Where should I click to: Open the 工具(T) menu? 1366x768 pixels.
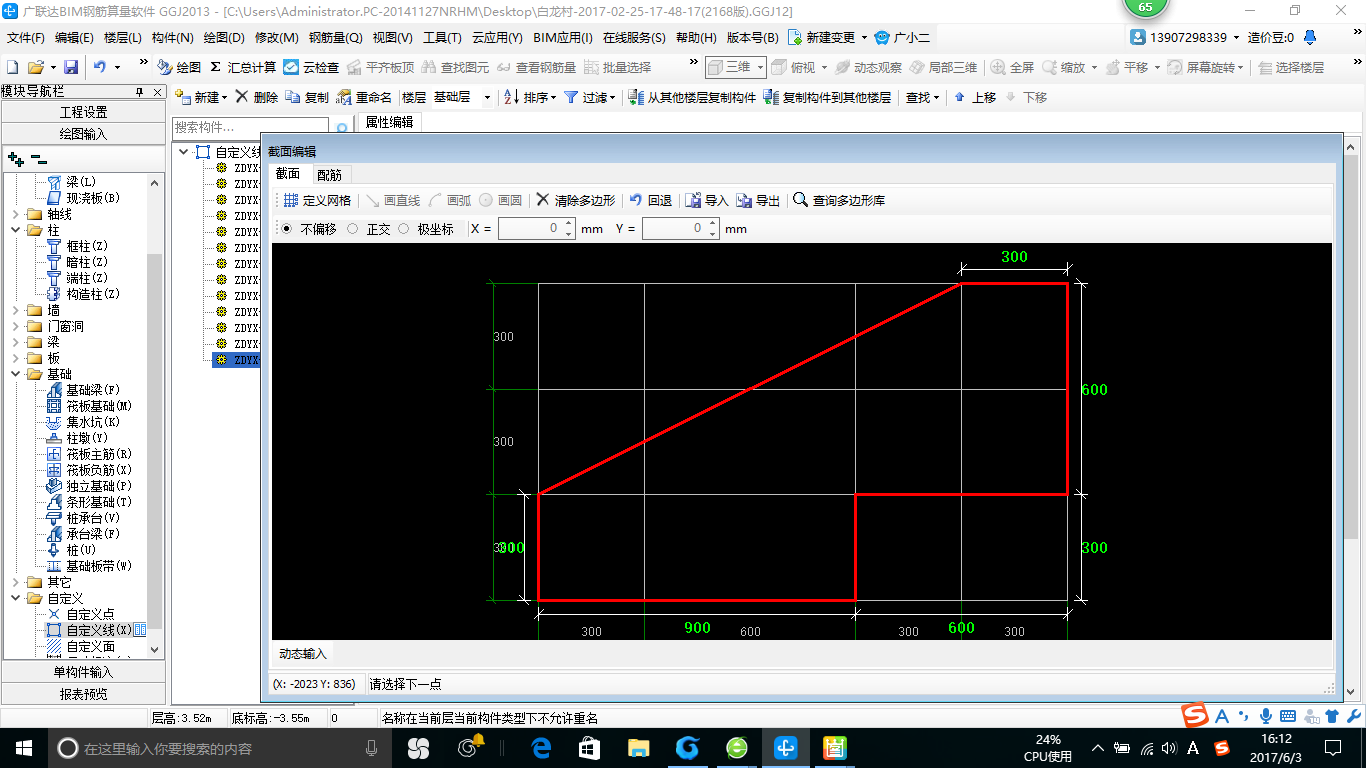(442, 38)
